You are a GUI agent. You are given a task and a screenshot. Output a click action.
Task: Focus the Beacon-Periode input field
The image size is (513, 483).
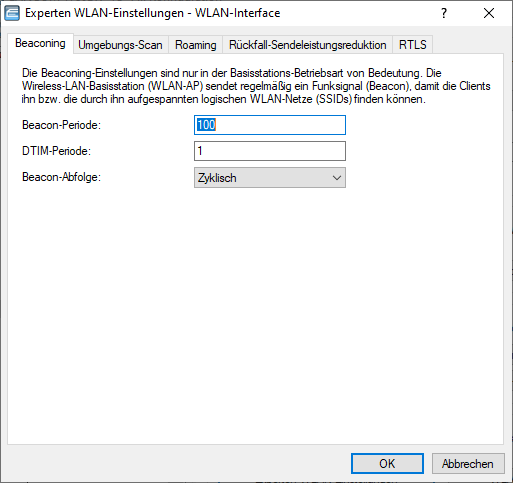[270, 125]
